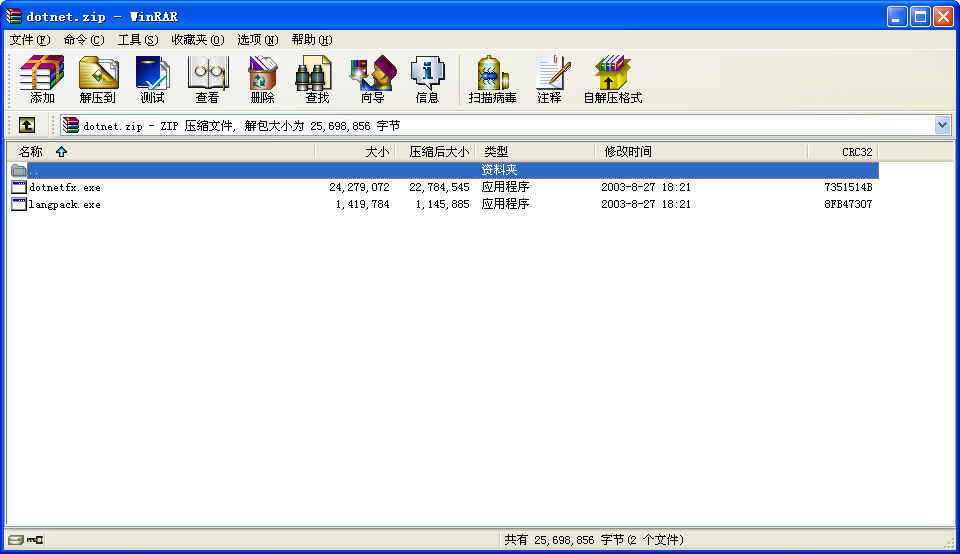
Task: Maximize the WinRAR window
Action: pos(920,17)
